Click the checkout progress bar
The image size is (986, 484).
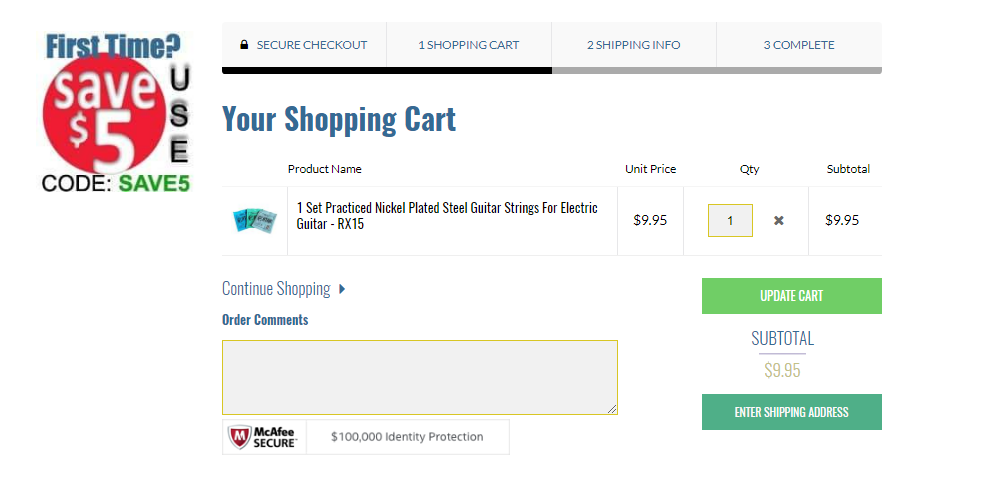pos(551,70)
